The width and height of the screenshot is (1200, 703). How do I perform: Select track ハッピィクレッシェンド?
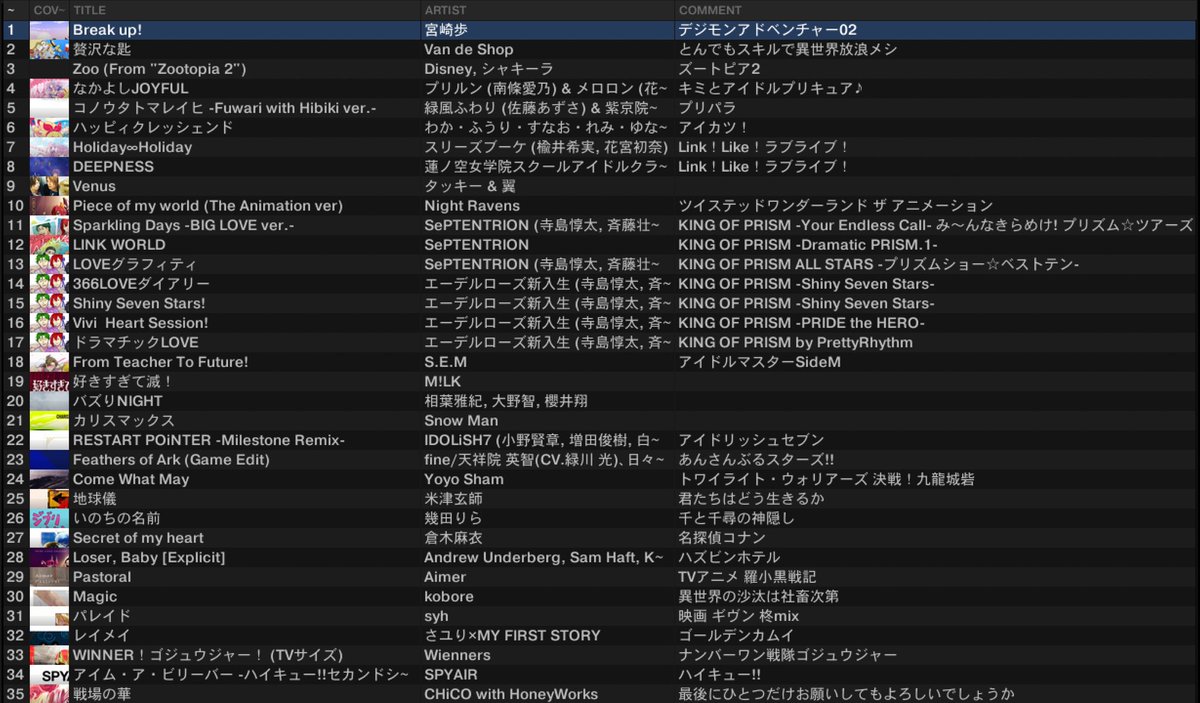coord(153,128)
